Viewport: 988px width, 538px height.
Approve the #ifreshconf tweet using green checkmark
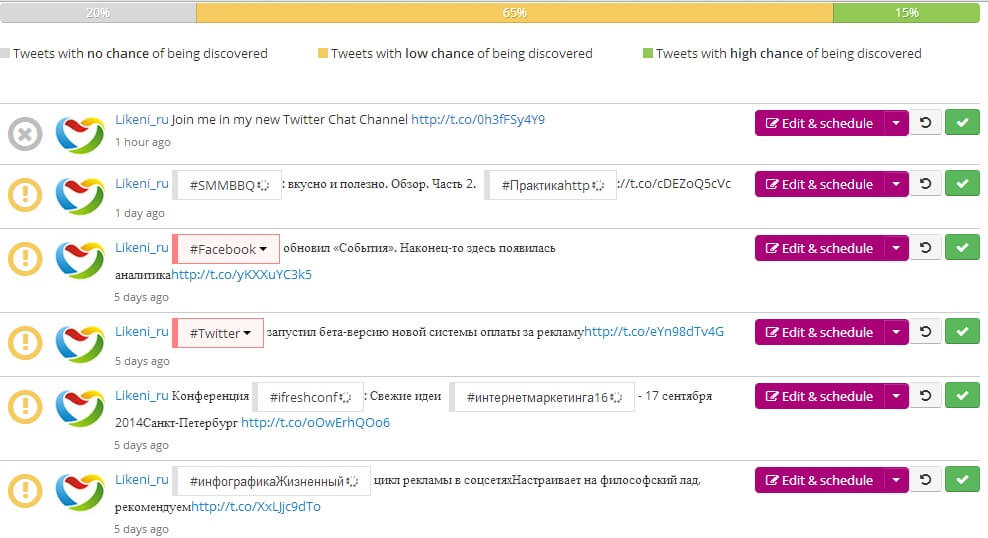962,396
